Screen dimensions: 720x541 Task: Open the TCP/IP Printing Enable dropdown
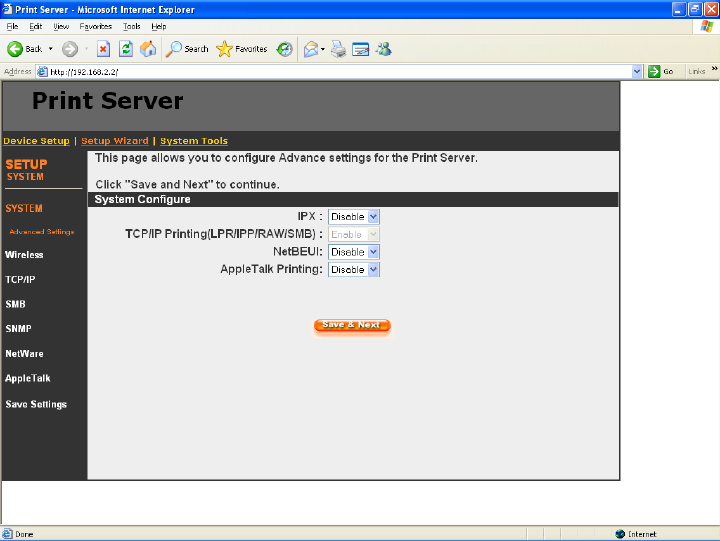click(354, 234)
